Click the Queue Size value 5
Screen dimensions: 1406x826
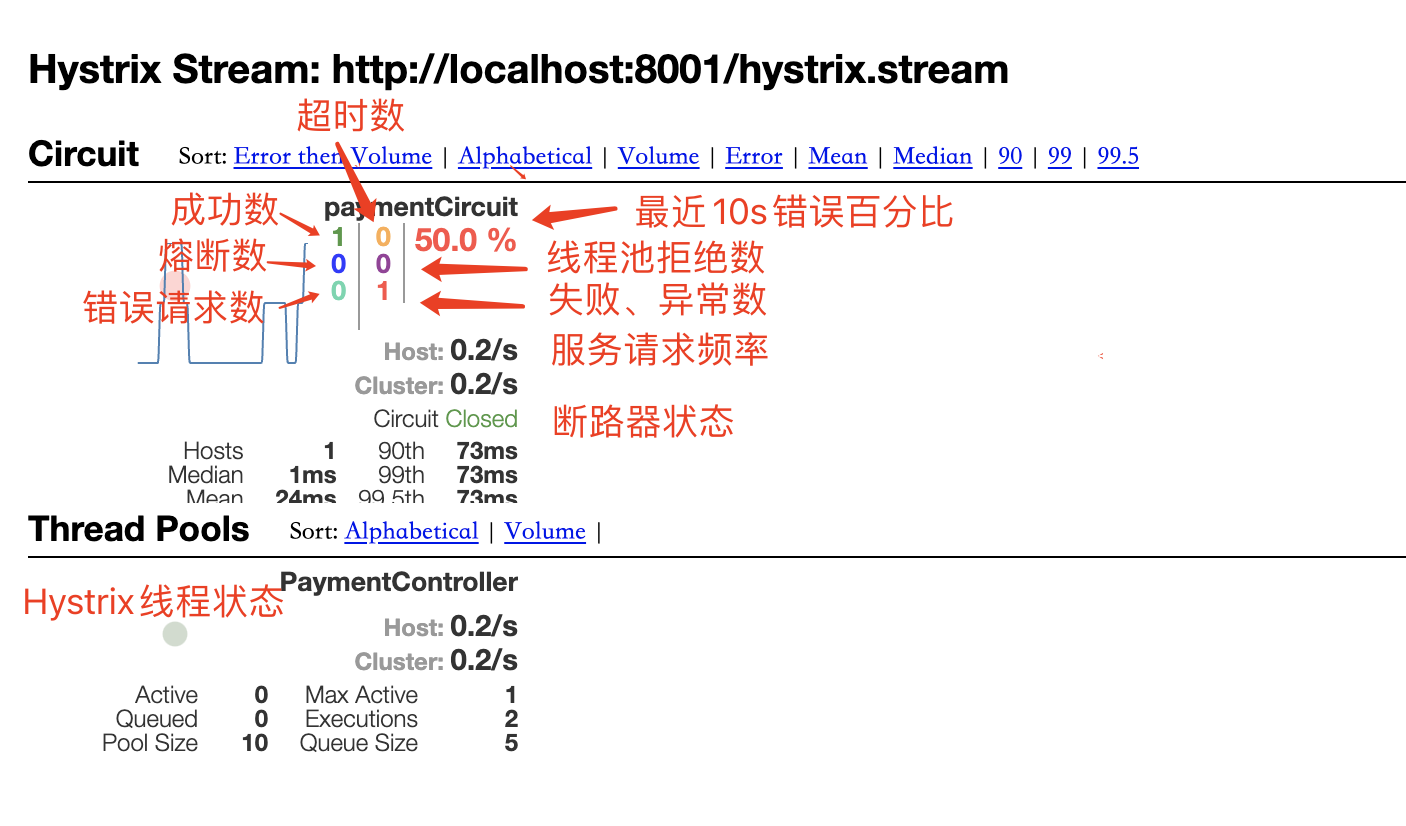[x=511, y=743]
